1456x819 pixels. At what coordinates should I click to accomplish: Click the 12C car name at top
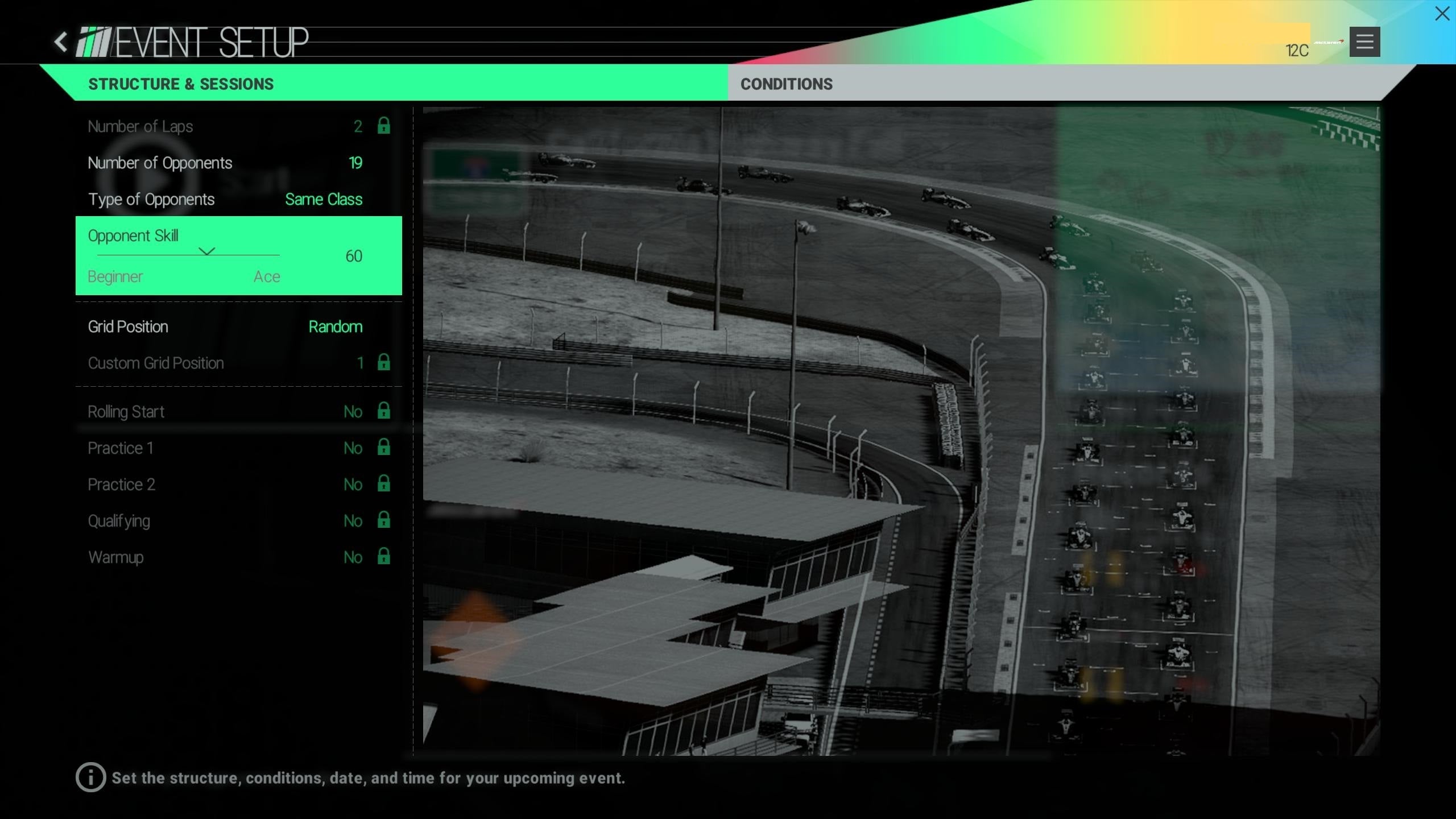pos(1297,51)
